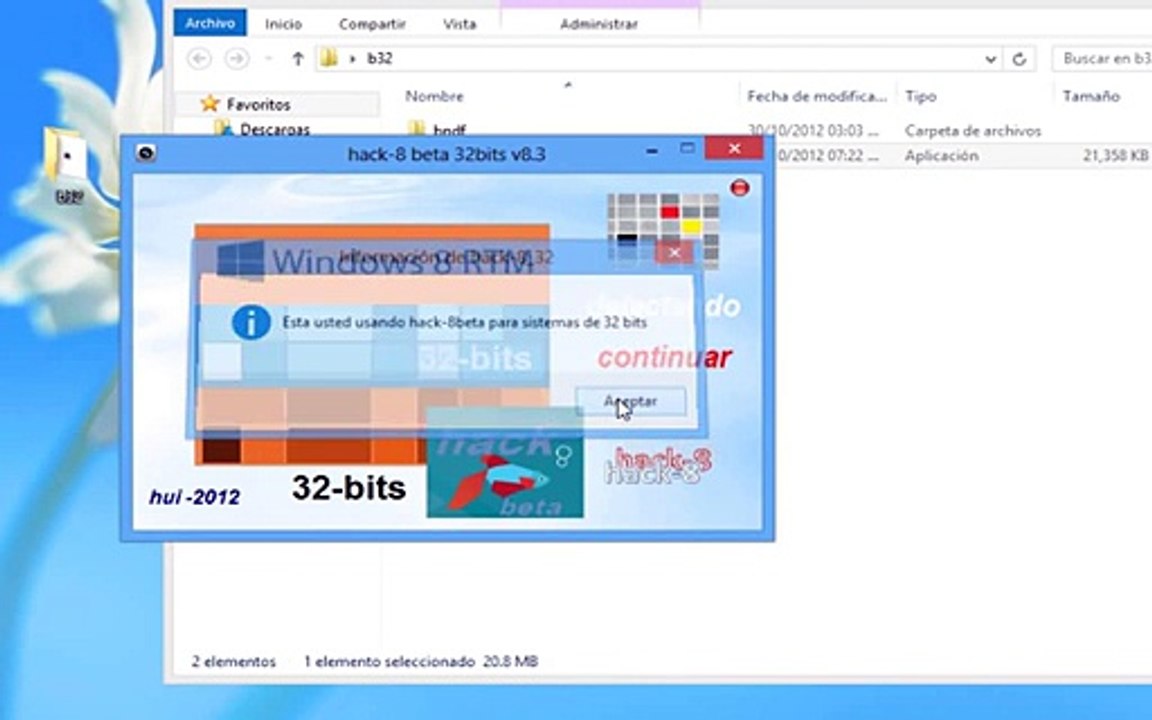Image resolution: width=1152 pixels, height=720 pixels.
Task: Switch to the Inicio ribbon tab
Action: tap(284, 24)
